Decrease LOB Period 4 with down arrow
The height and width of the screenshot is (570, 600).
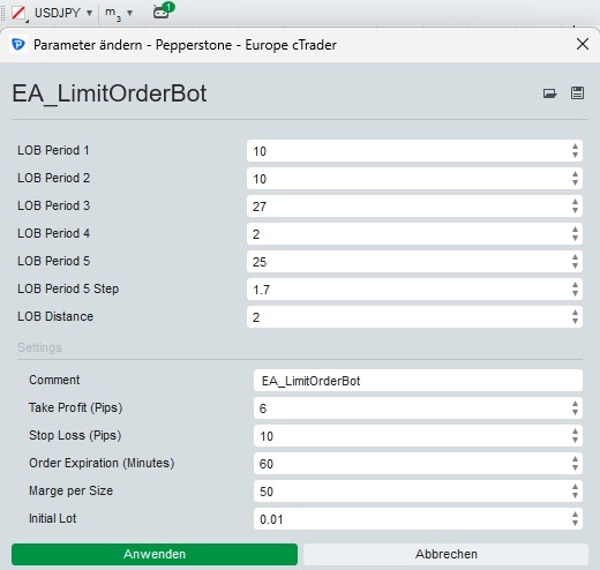click(575, 238)
